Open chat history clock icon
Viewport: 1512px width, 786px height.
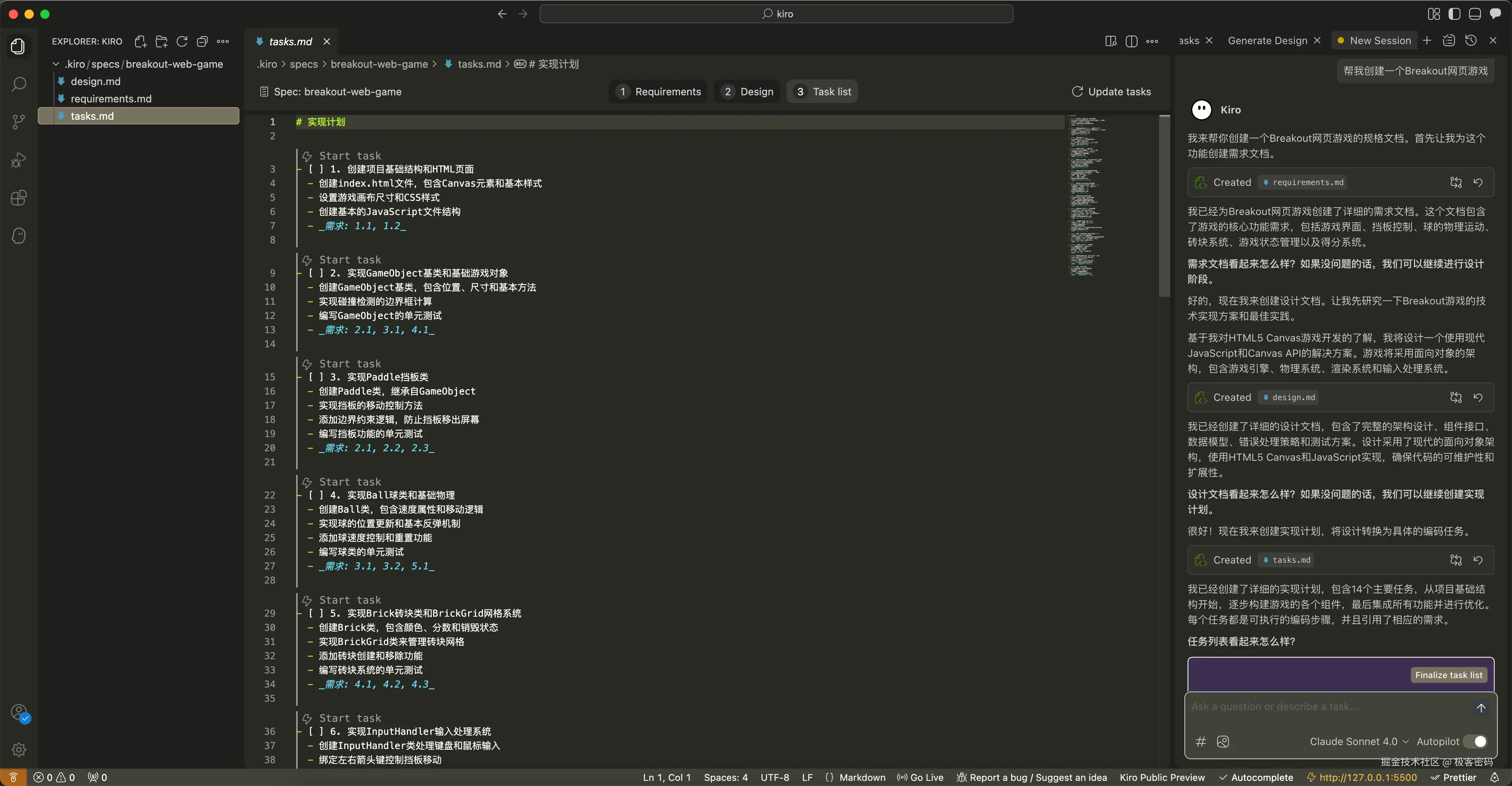point(1470,40)
